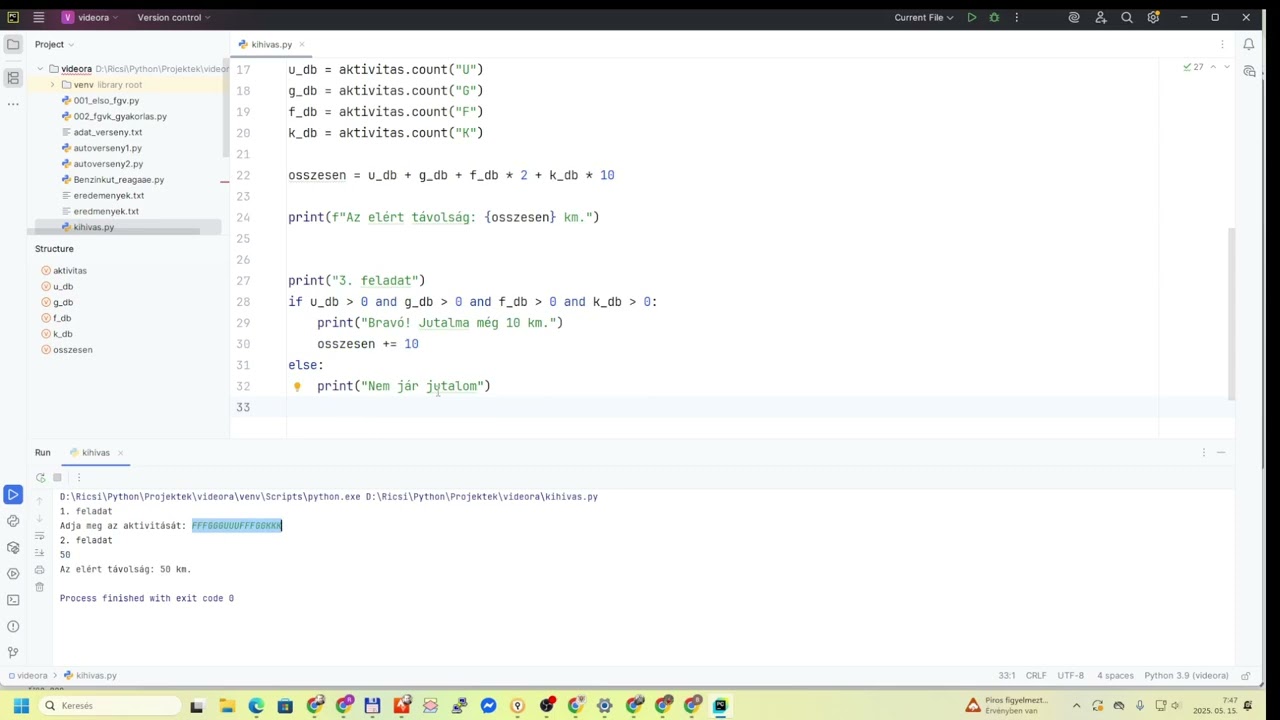
Task: Run the current file with green play button
Action: coord(971,17)
